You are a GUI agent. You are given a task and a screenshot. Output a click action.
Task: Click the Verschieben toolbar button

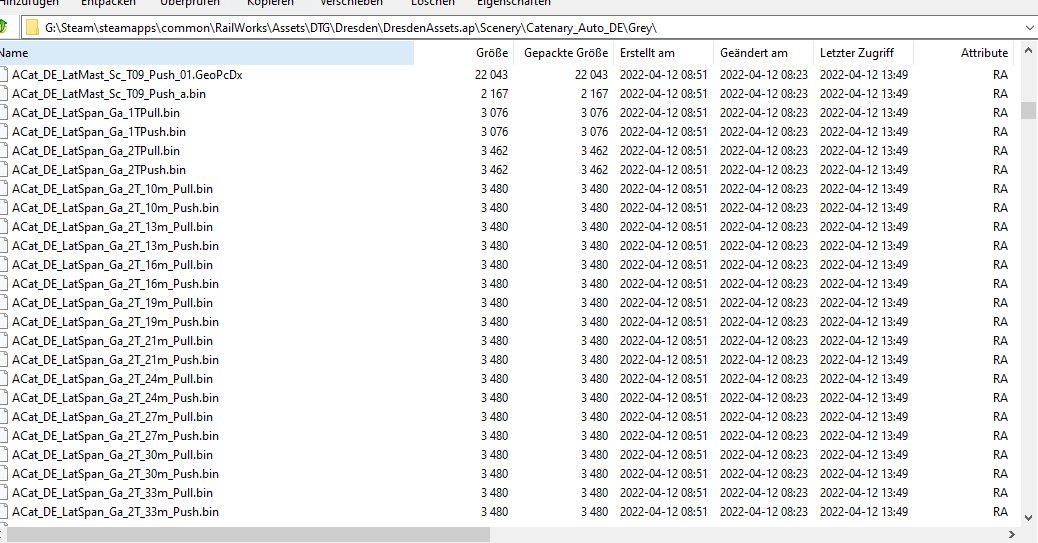point(352,3)
